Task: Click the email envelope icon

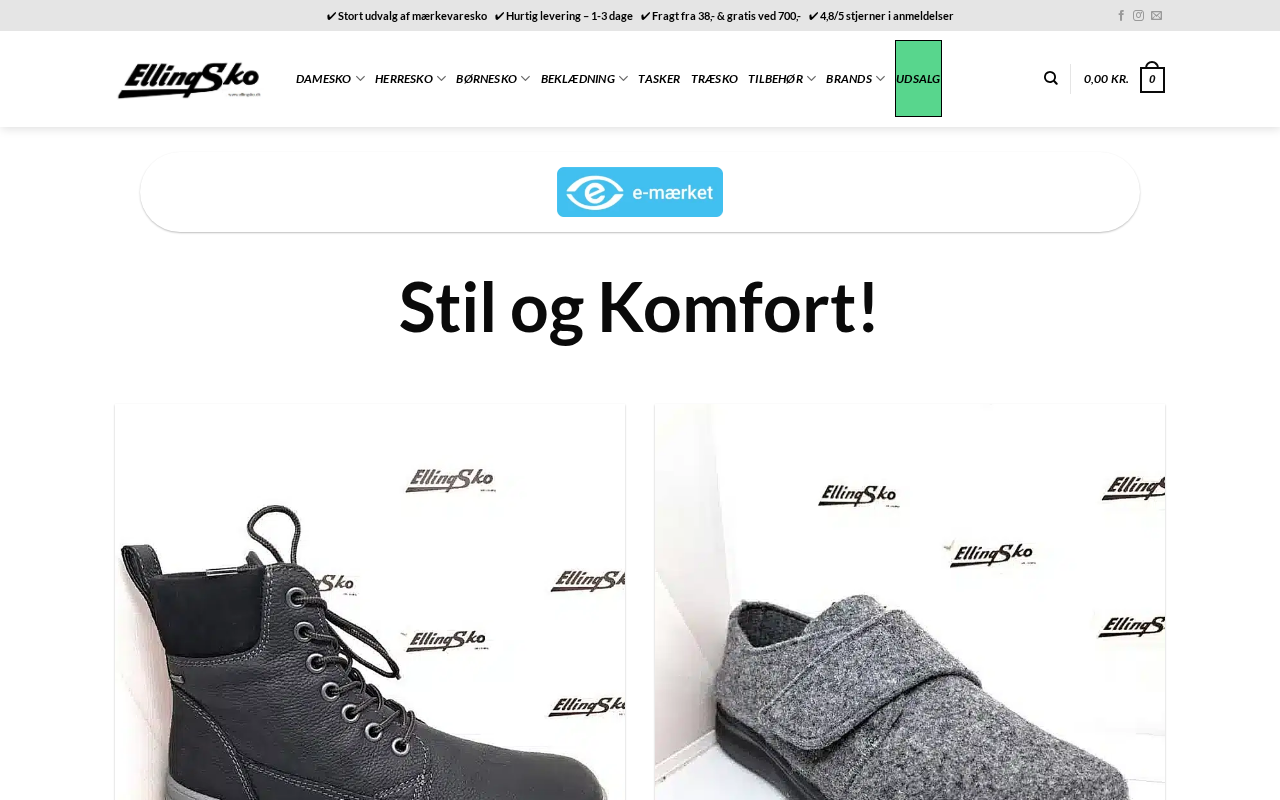Action: (1156, 16)
